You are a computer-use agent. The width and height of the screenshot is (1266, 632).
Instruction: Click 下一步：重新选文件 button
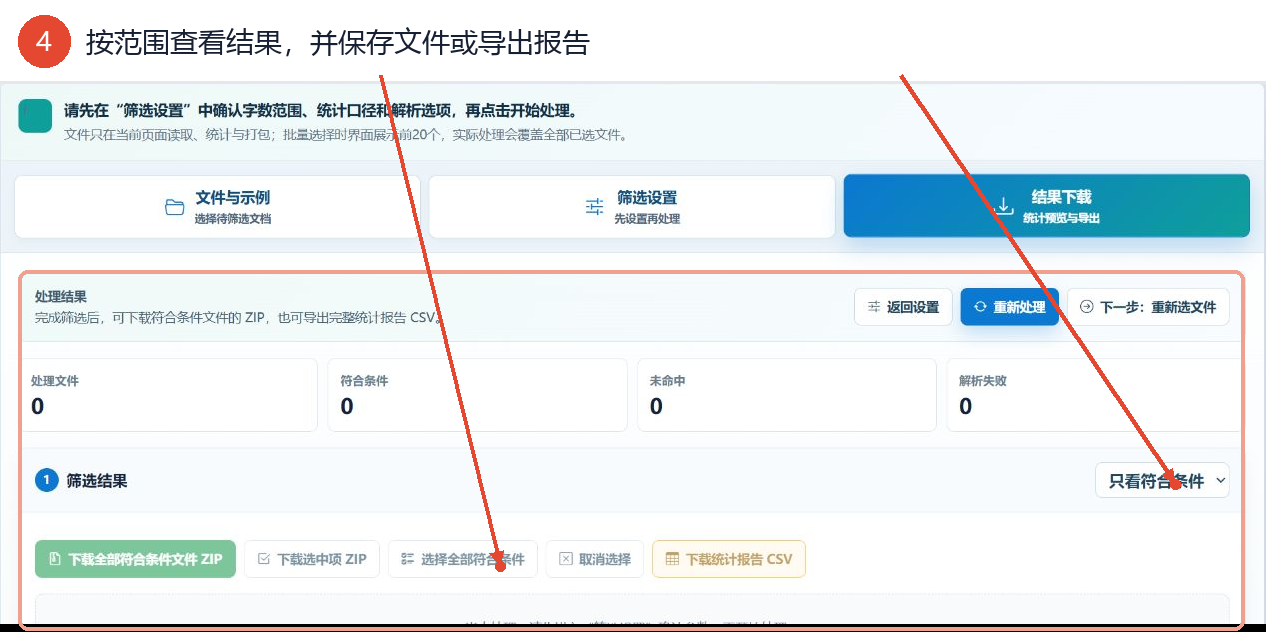(1148, 307)
